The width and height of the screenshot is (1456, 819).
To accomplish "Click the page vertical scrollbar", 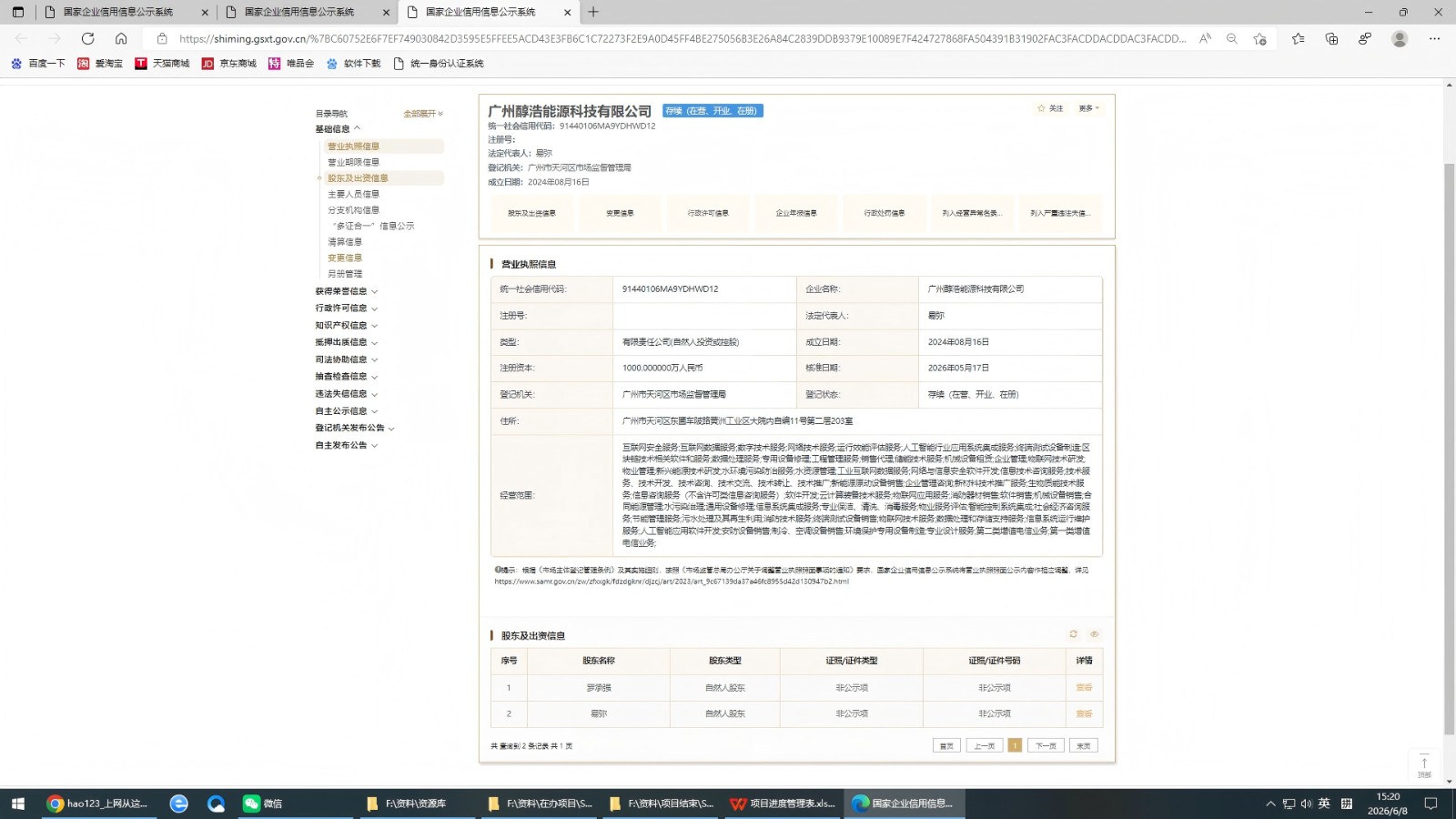I will (1449, 450).
